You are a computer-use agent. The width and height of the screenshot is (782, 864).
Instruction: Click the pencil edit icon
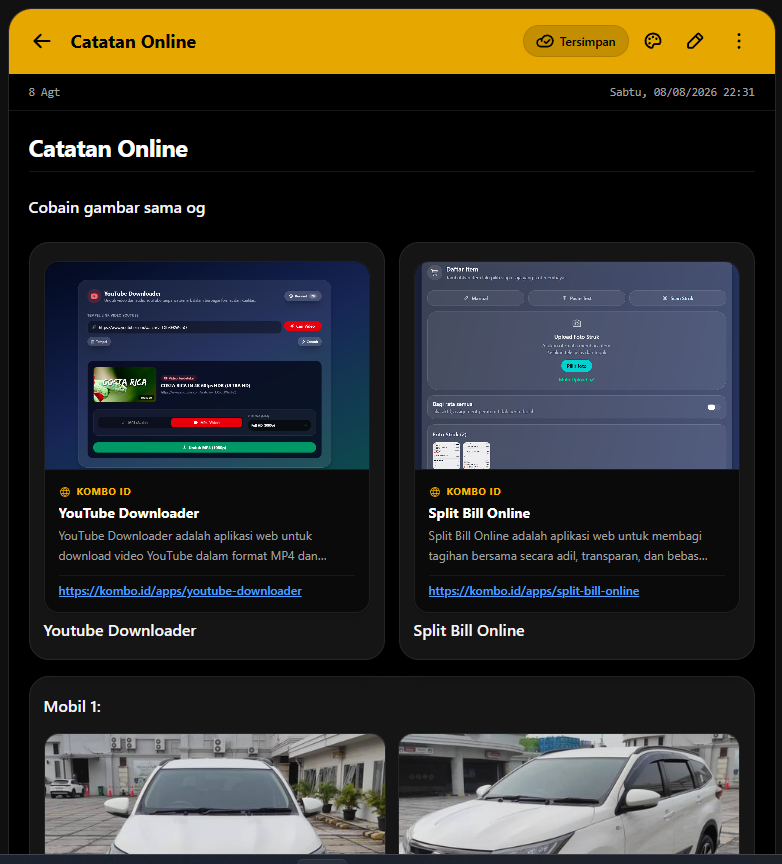[695, 41]
